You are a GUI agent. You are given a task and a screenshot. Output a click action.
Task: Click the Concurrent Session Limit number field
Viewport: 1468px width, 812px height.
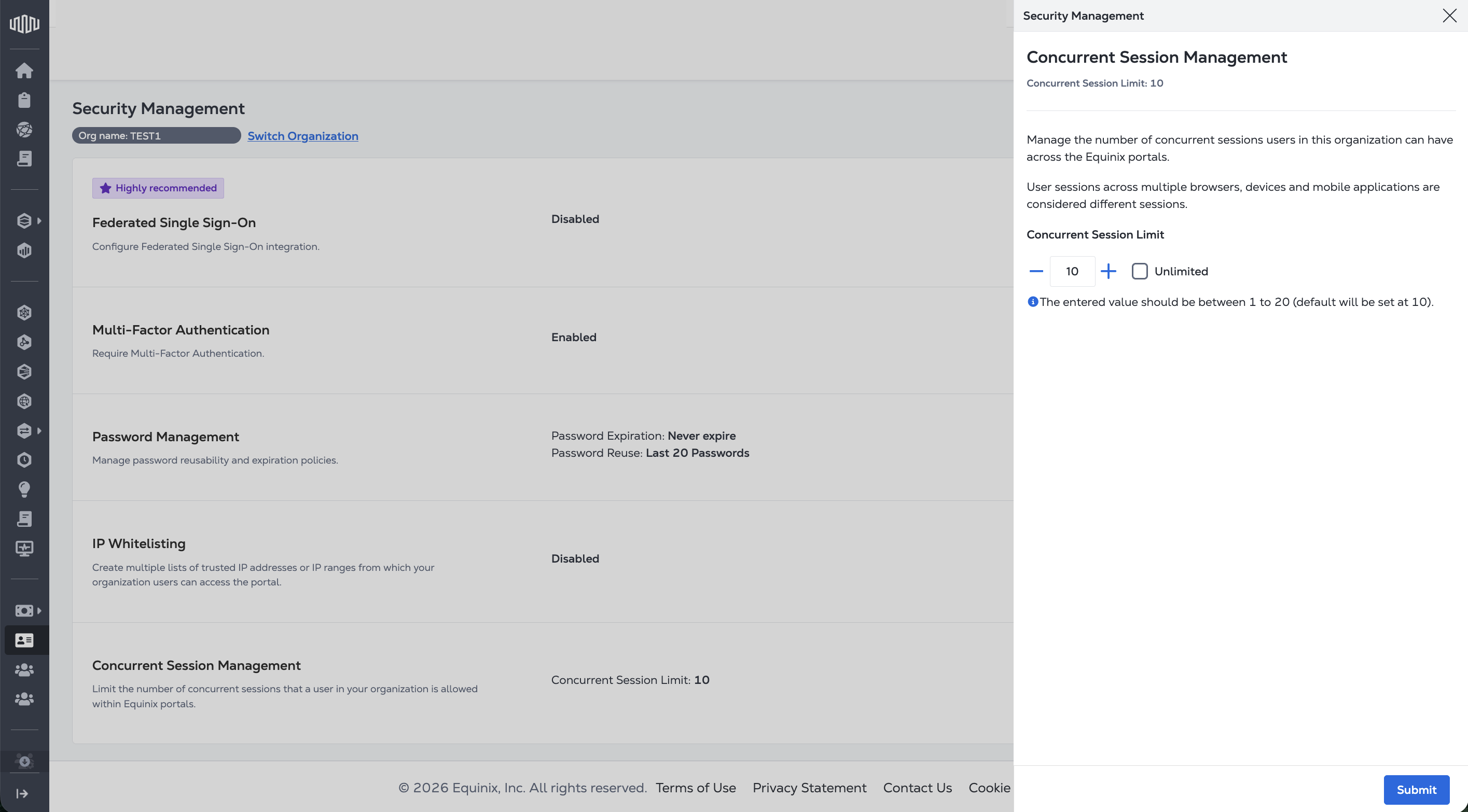click(x=1072, y=271)
